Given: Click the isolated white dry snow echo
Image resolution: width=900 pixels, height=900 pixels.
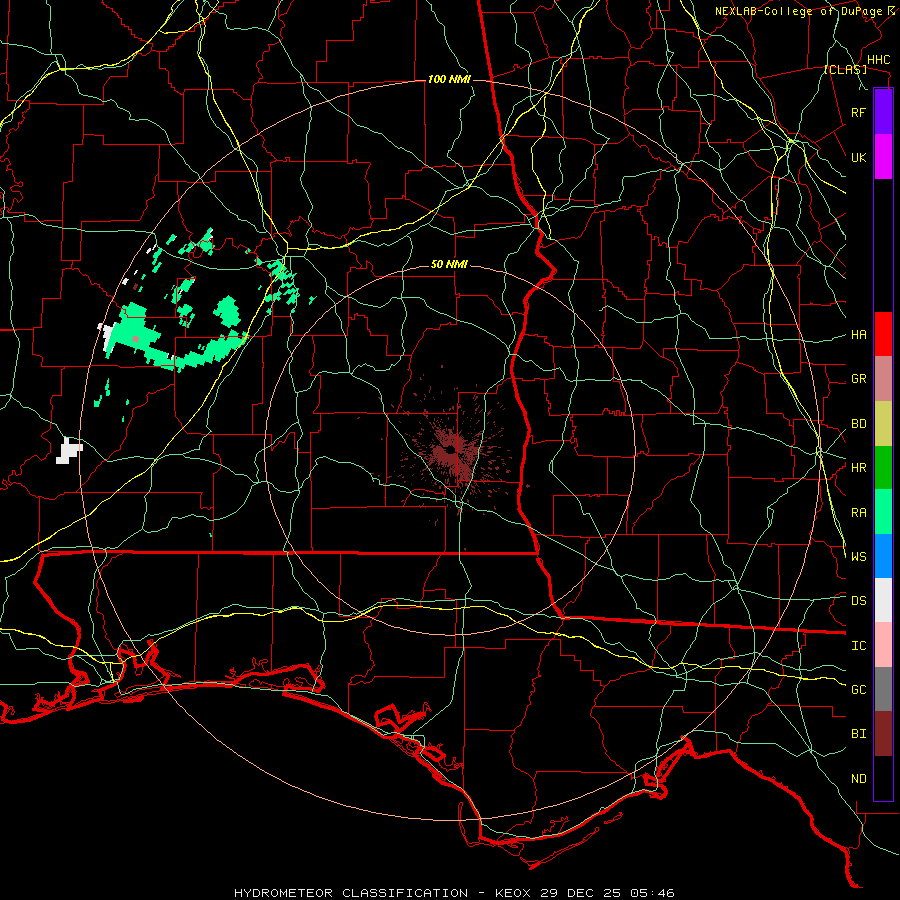Looking at the screenshot, I should (x=69, y=451).
